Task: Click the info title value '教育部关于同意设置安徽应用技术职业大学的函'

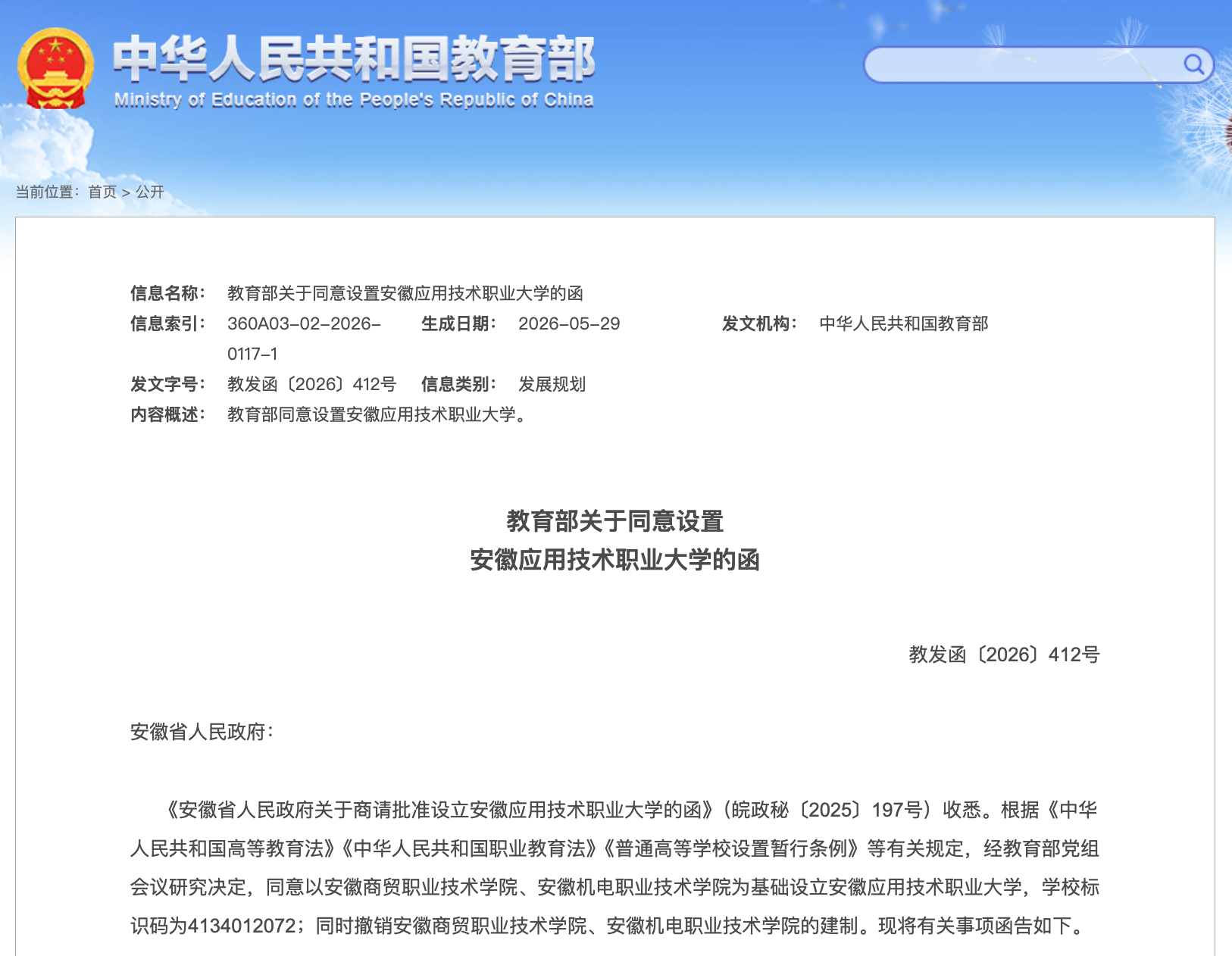Action: [x=405, y=293]
